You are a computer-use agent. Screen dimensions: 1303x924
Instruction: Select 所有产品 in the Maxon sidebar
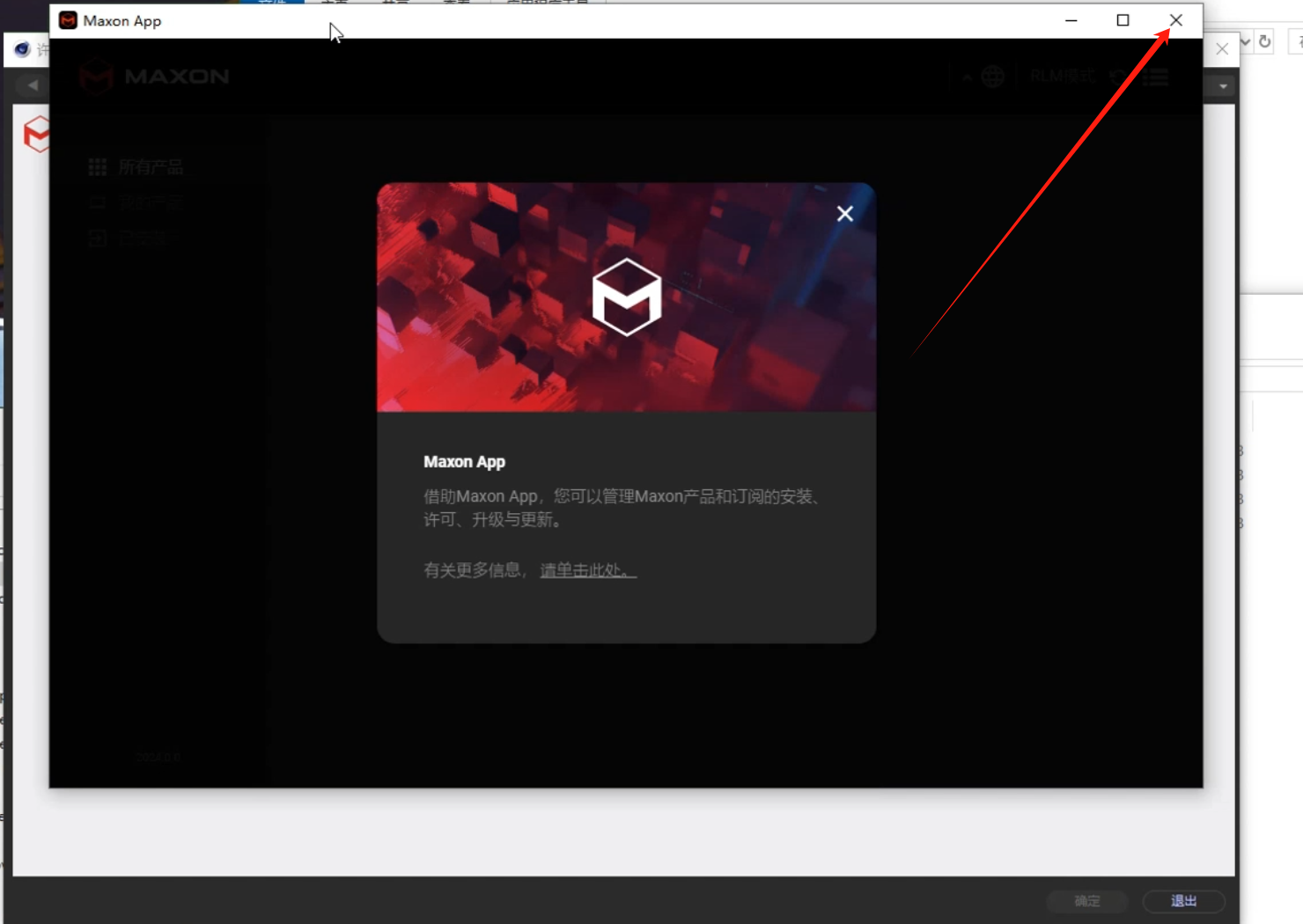pyautogui.click(x=136, y=167)
